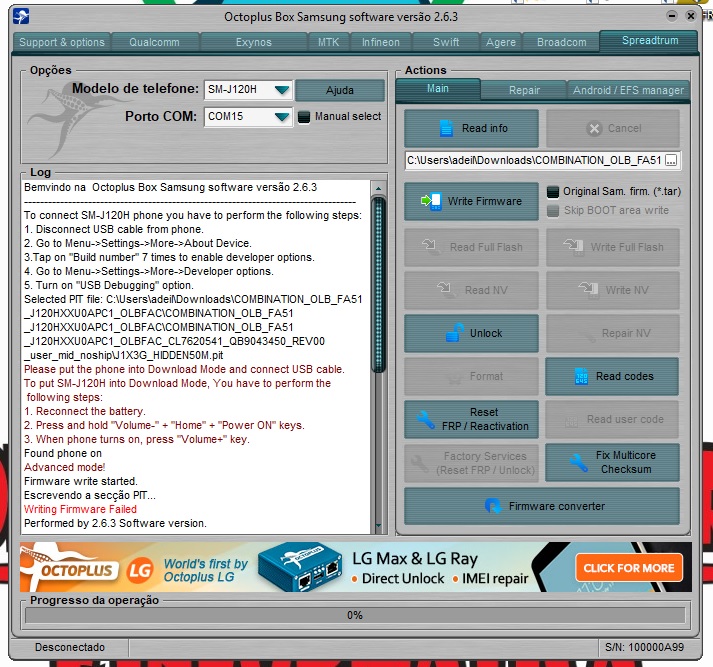
Task: Select the Main actions tab
Action: tap(437, 89)
